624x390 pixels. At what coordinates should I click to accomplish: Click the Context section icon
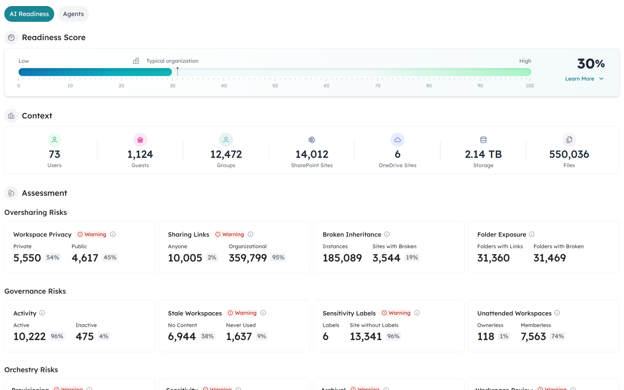coord(11,116)
